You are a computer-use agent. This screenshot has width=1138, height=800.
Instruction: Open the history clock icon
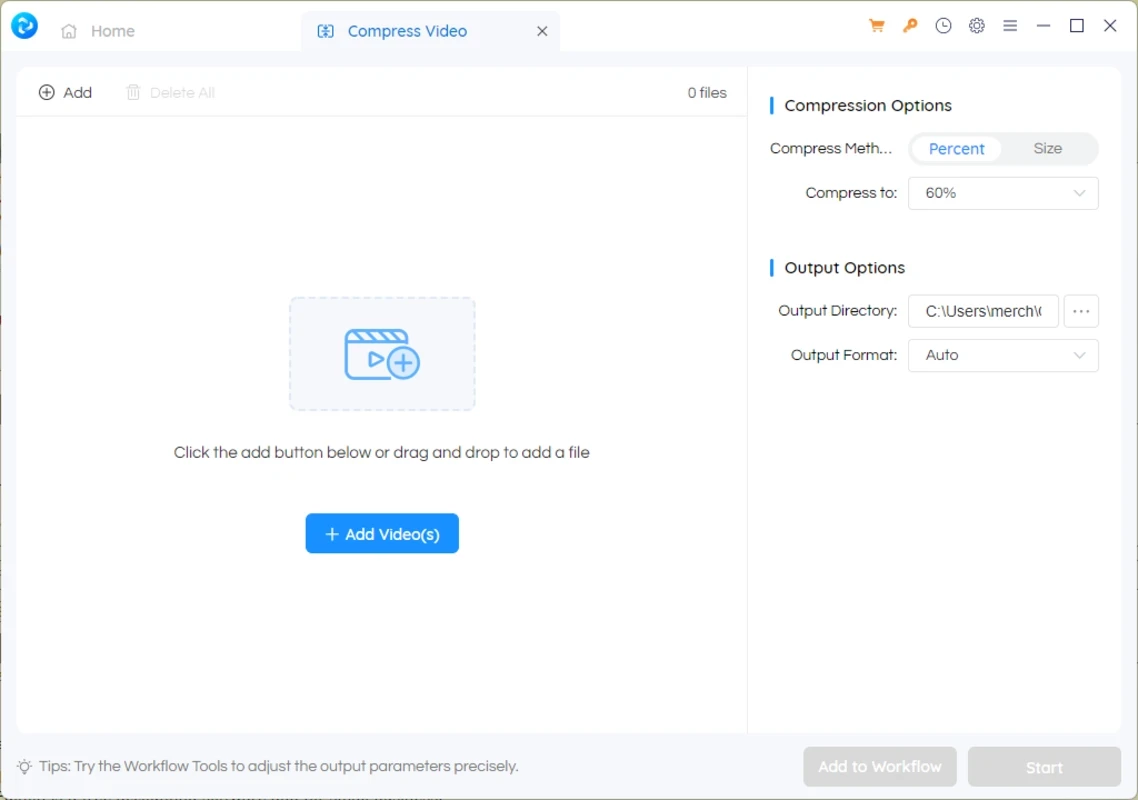[x=943, y=27]
